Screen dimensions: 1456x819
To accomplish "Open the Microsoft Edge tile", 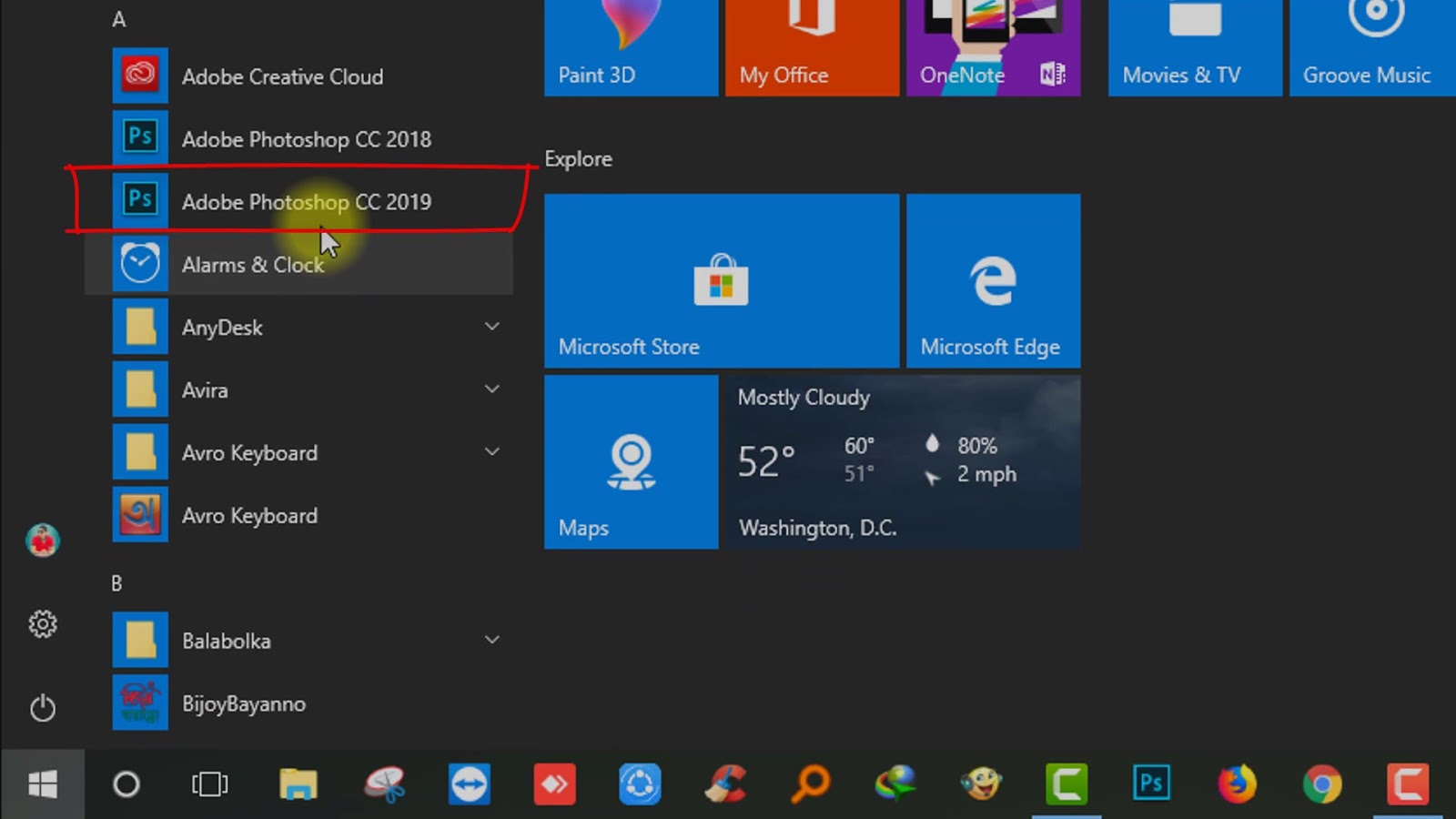I will pos(993,280).
